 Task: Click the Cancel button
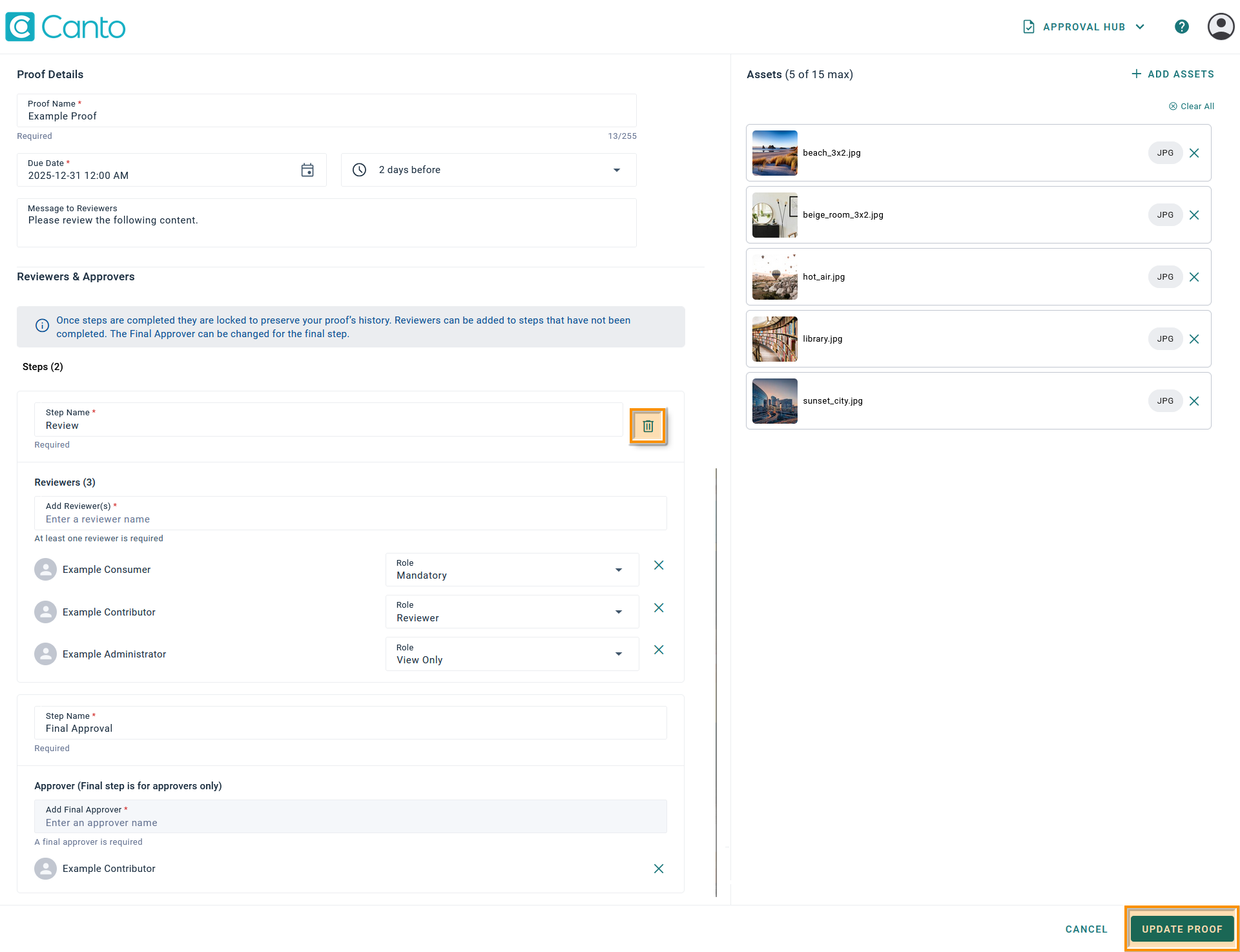(1086, 929)
